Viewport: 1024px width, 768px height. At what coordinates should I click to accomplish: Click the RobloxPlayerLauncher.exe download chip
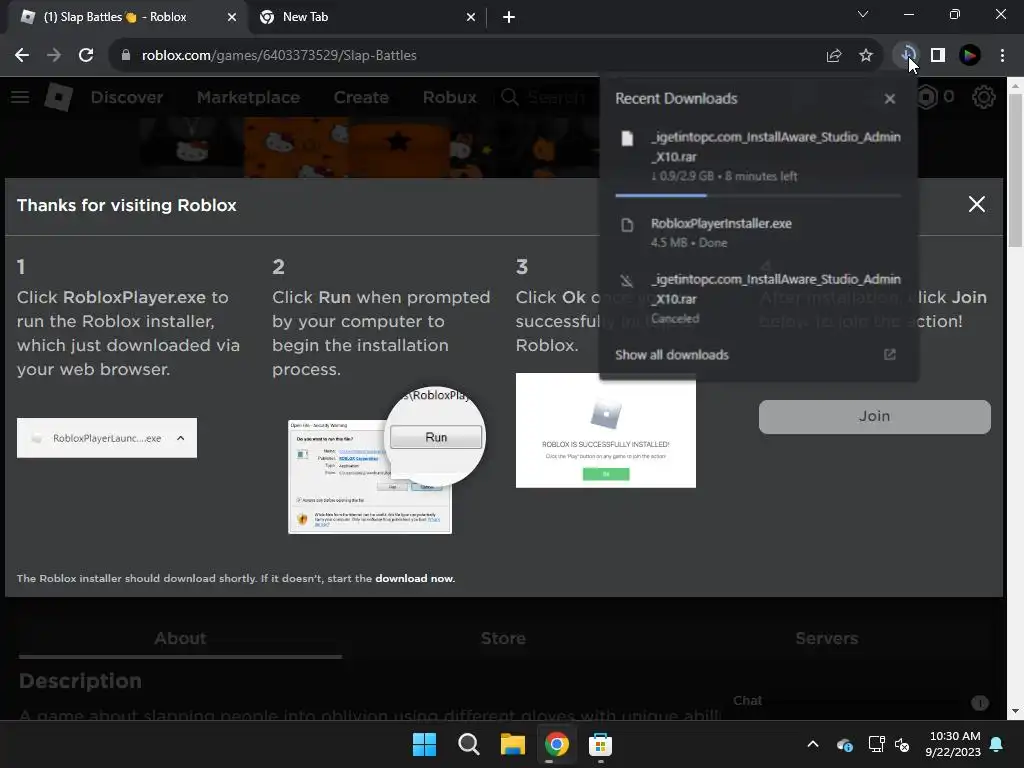(x=106, y=438)
